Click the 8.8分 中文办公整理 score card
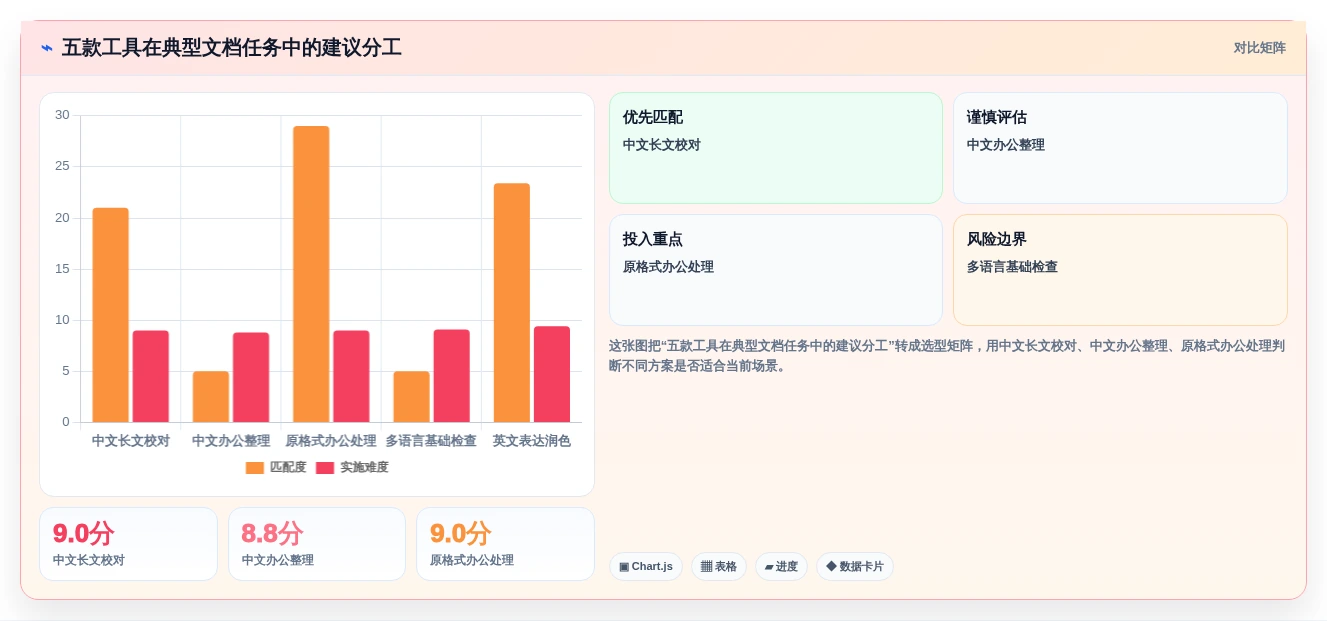The height and width of the screenshot is (621, 1327). point(317,544)
